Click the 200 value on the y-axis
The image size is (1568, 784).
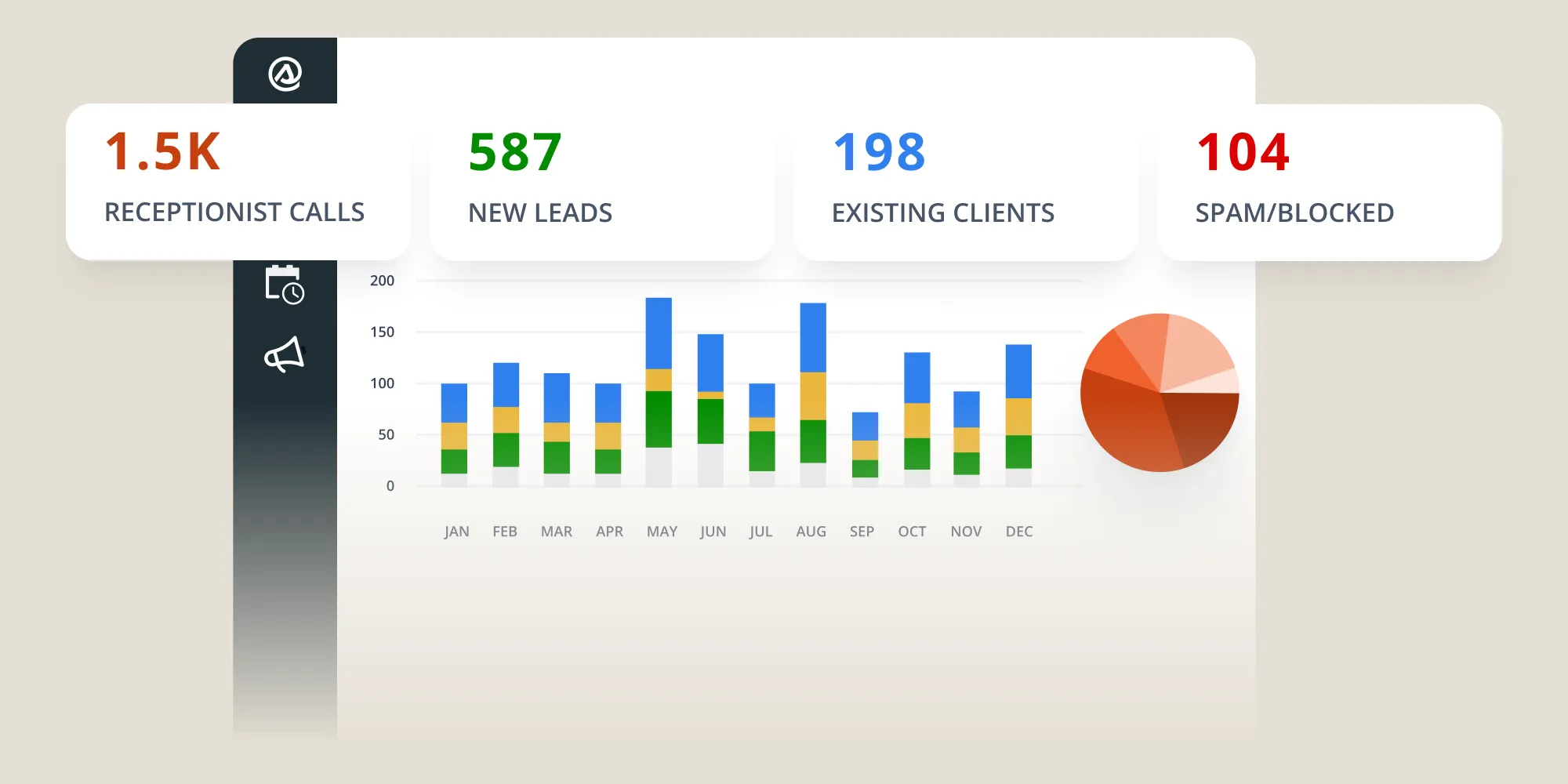tap(380, 280)
